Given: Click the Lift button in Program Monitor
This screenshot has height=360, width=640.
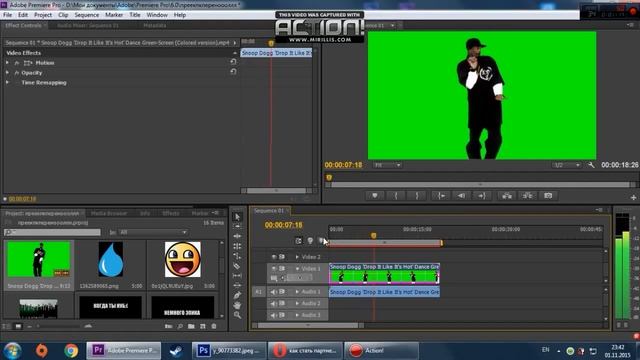Looking at the screenshot, I should tap(507, 196).
